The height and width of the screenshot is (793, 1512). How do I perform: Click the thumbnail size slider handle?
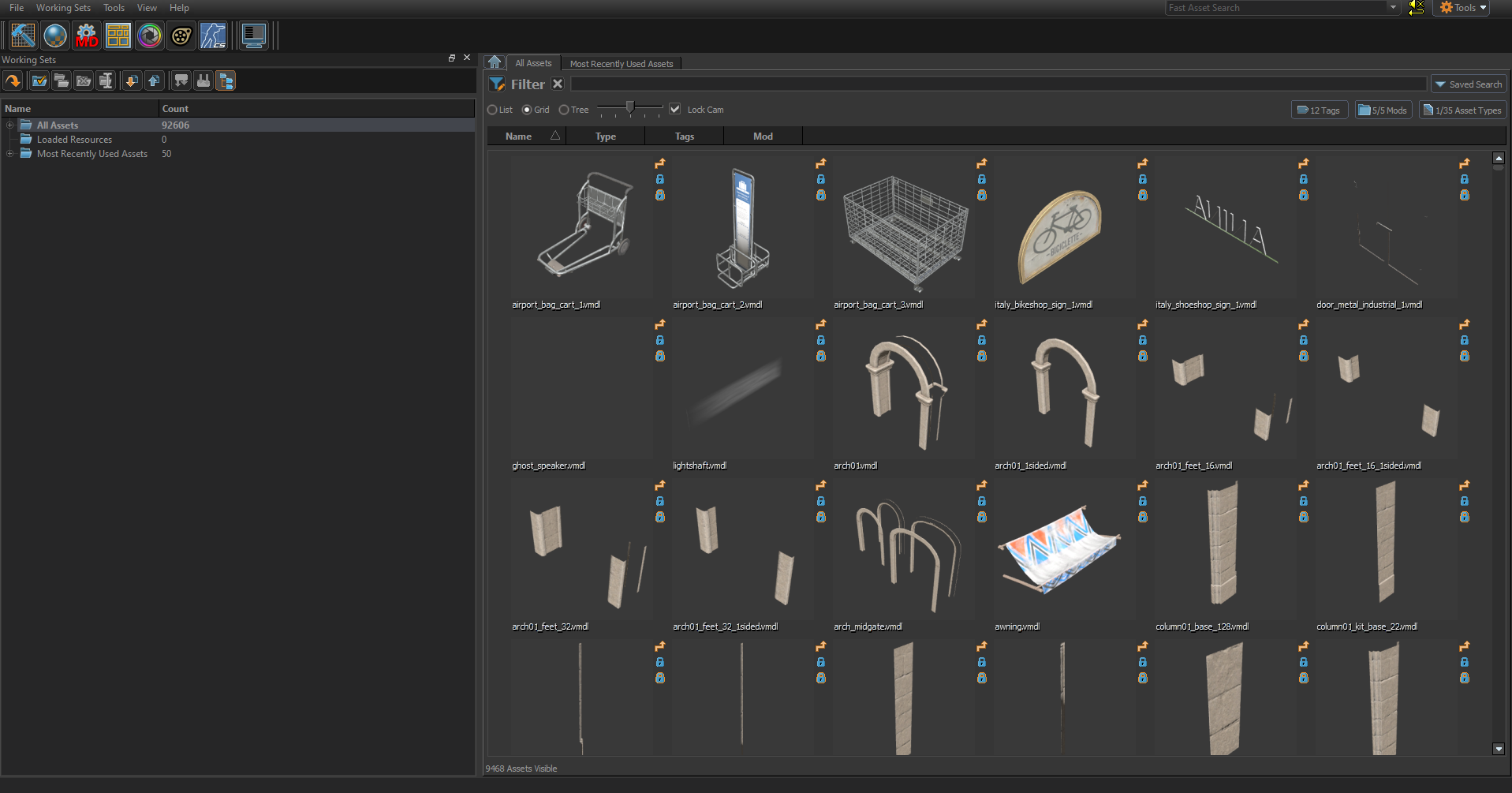[x=629, y=107]
